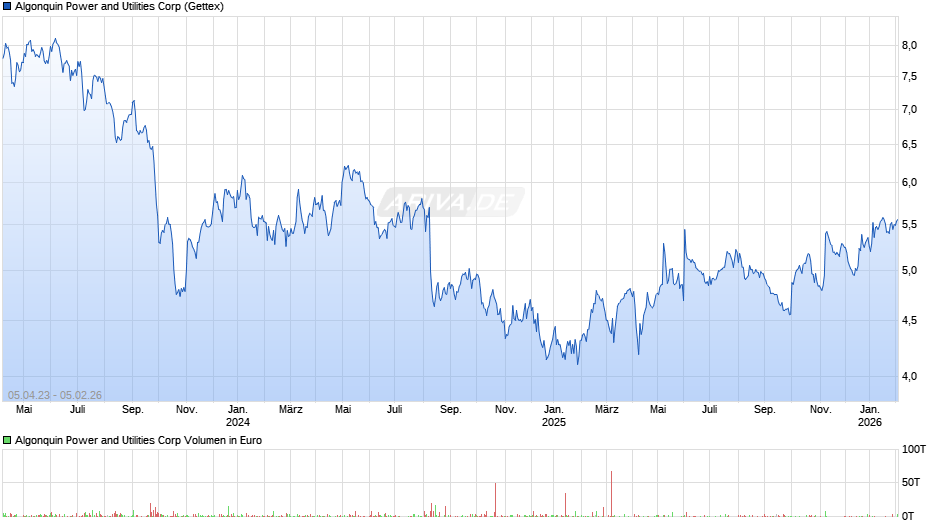Image resolution: width=940 pixels, height=526 pixels.
Task: Click the 'Jan. 2024' time axis label
Action: coord(238,416)
